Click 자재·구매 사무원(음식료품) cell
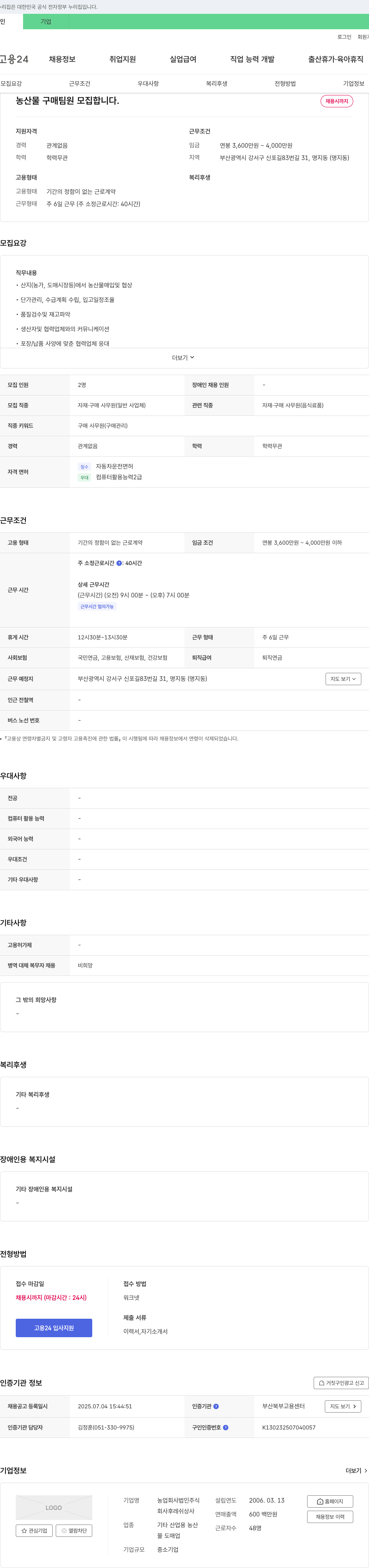Image resolution: width=369 pixels, height=1568 pixels. [293, 405]
